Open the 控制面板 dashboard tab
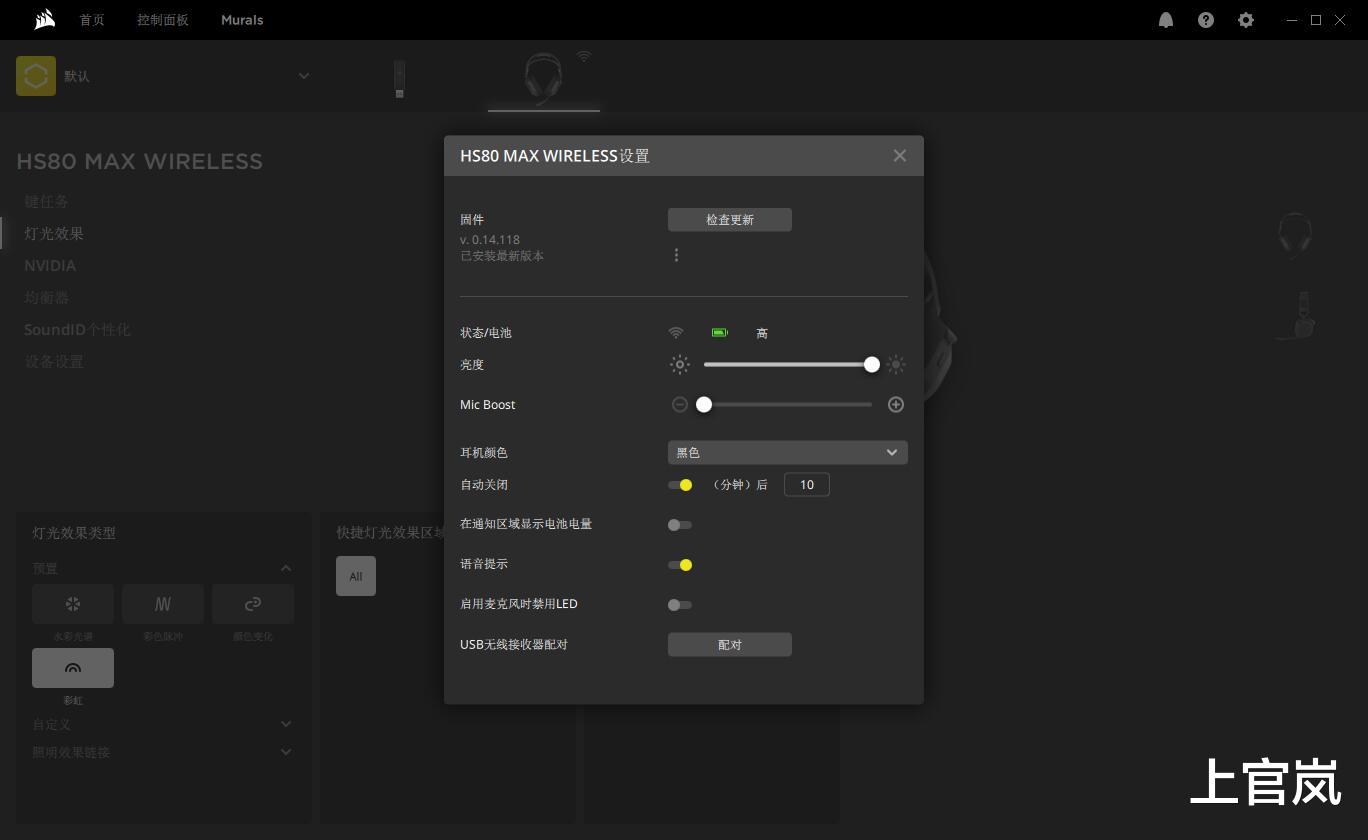The height and width of the screenshot is (840, 1368). pyautogui.click(x=163, y=20)
